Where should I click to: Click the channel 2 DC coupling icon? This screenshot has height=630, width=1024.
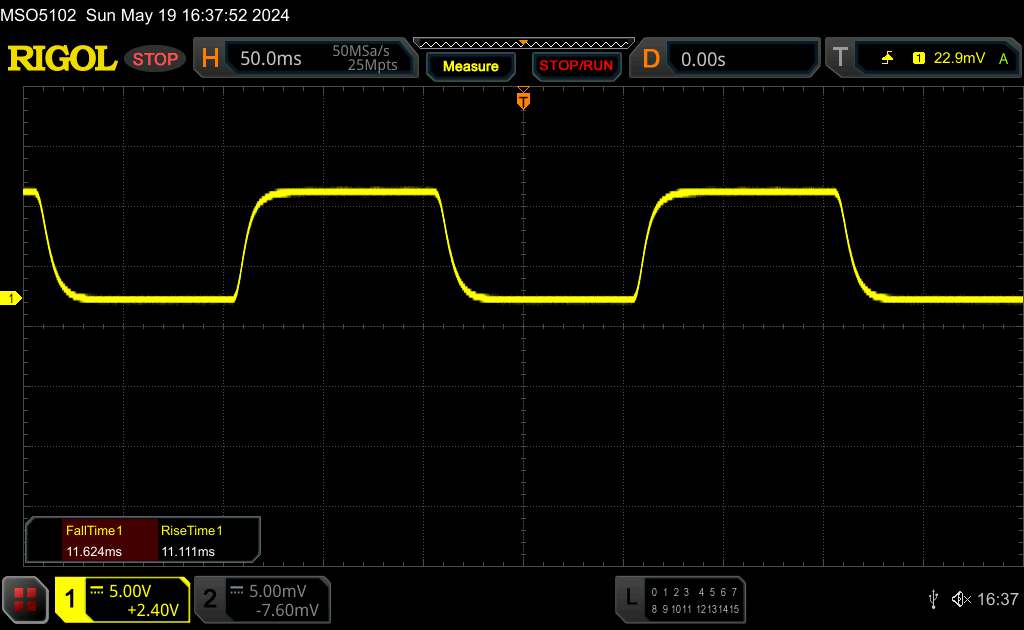click(x=236, y=591)
